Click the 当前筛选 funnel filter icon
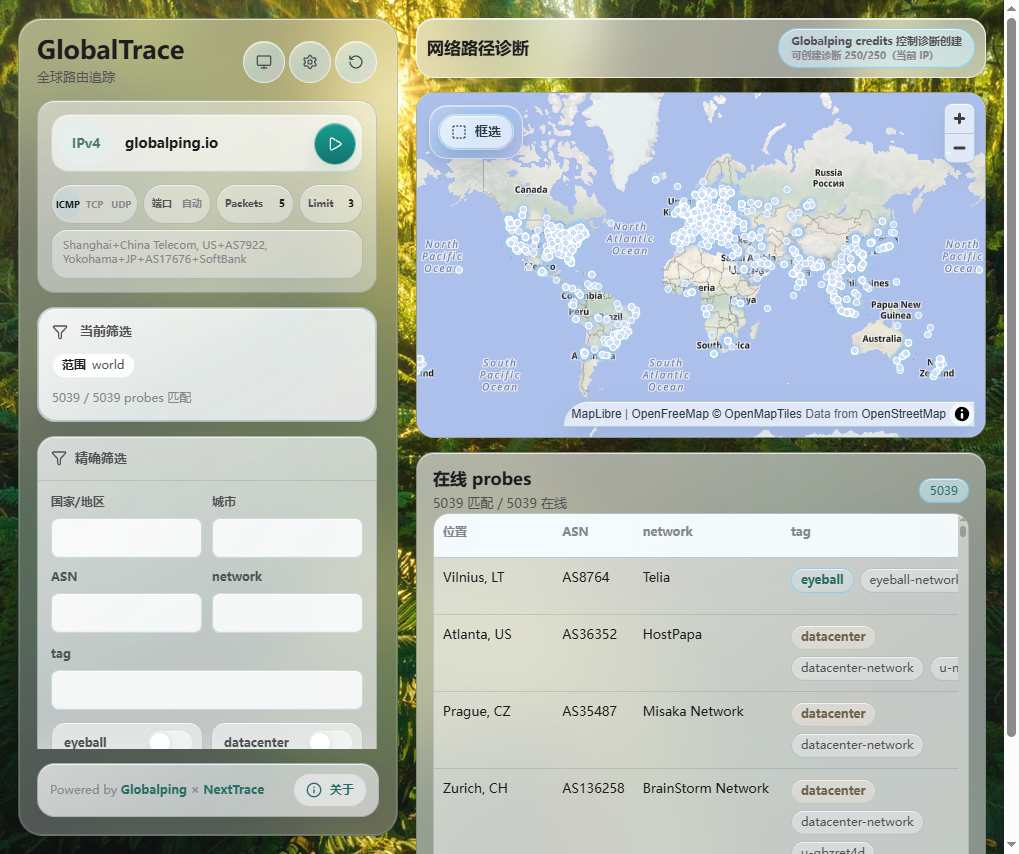The height and width of the screenshot is (854, 1019). click(x=60, y=331)
